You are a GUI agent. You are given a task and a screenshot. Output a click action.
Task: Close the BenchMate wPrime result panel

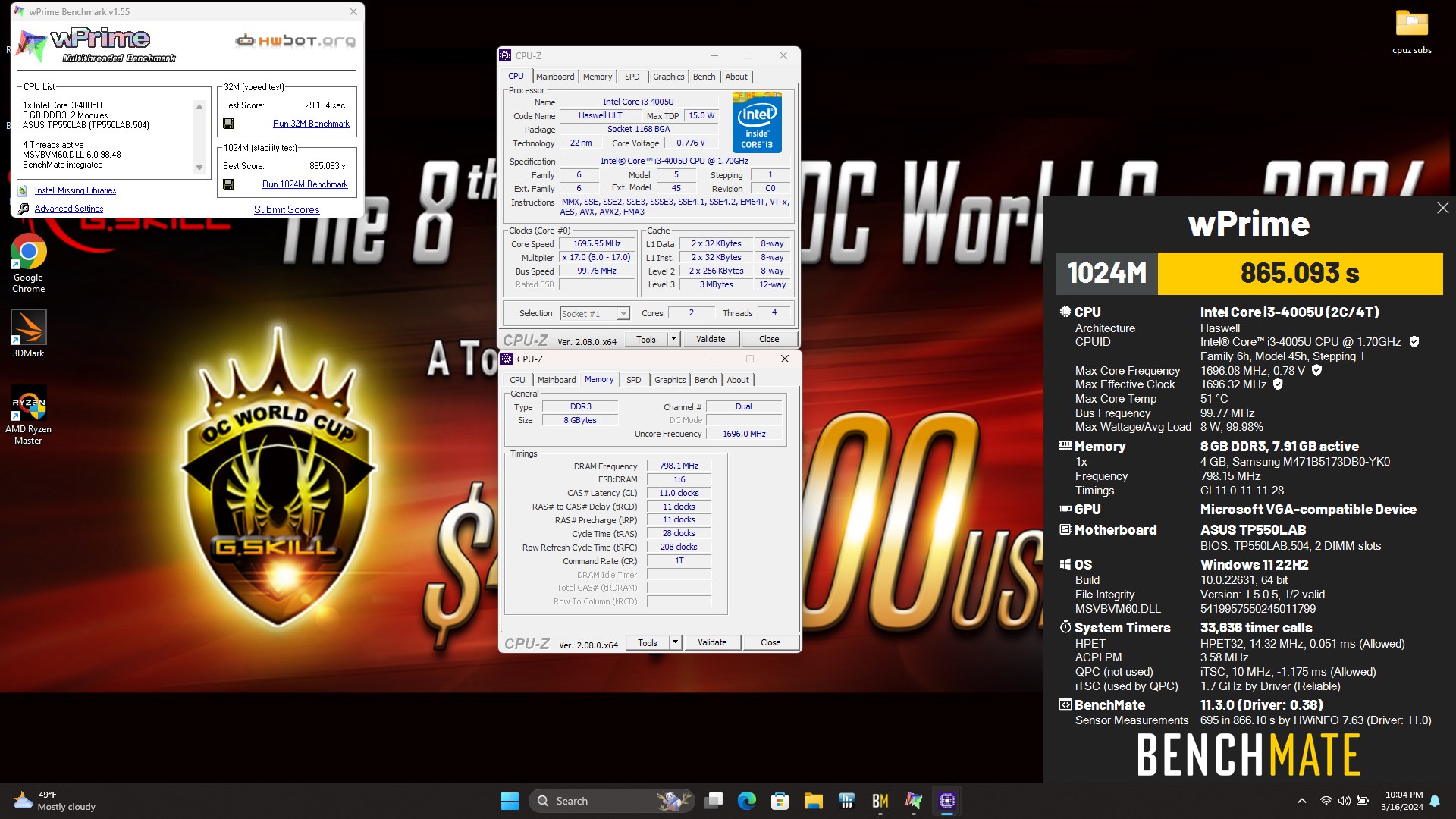[1442, 208]
